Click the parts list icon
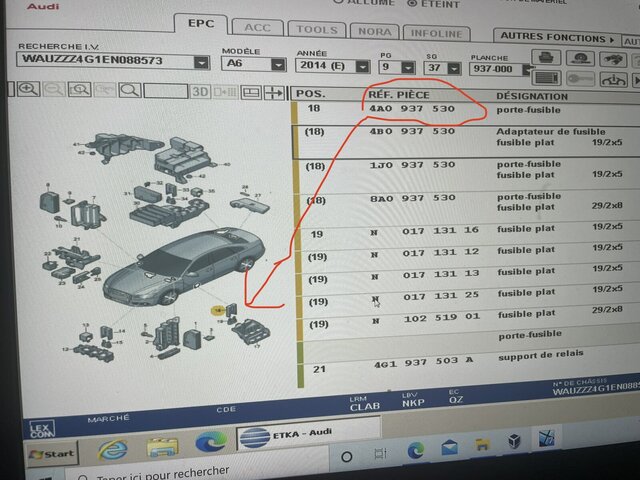Viewport: 640px width, 480px height. point(546,78)
